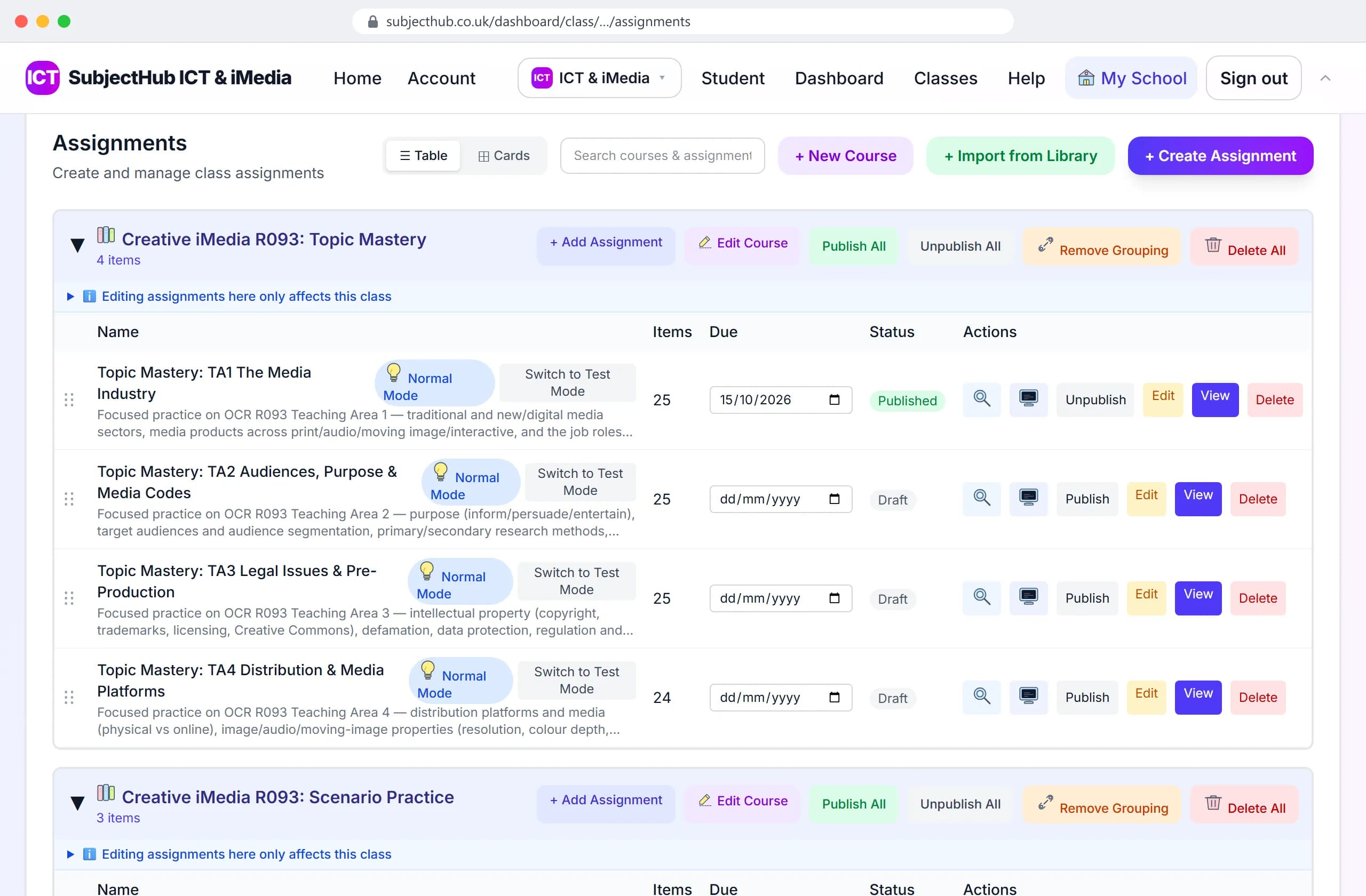
Task: Click the drag handle of TA2 Audiences row
Action: (x=69, y=499)
